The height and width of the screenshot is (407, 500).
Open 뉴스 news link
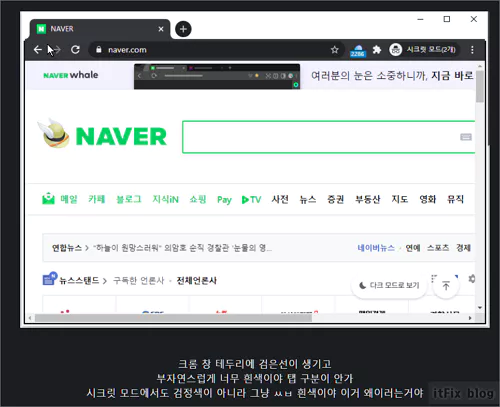click(308, 199)
